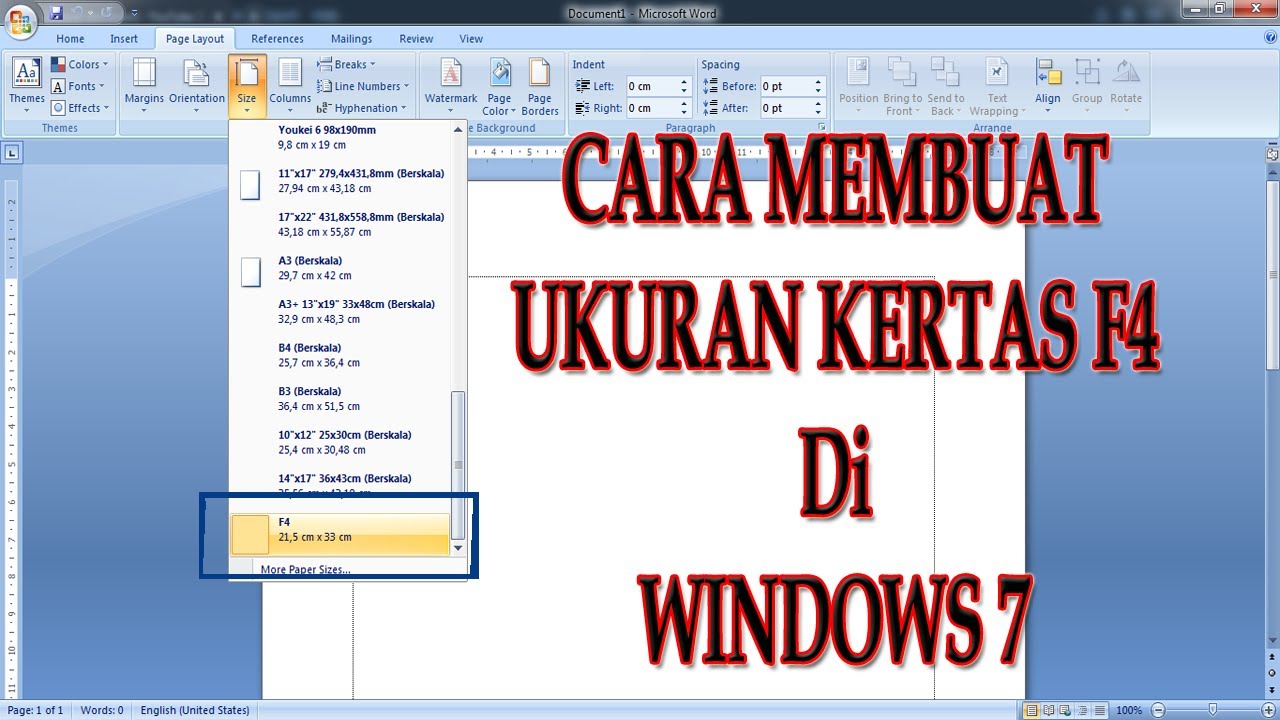Viewport: 1280px width, 720px height.
Task: Open the Themes gallery
Action: 27,86
